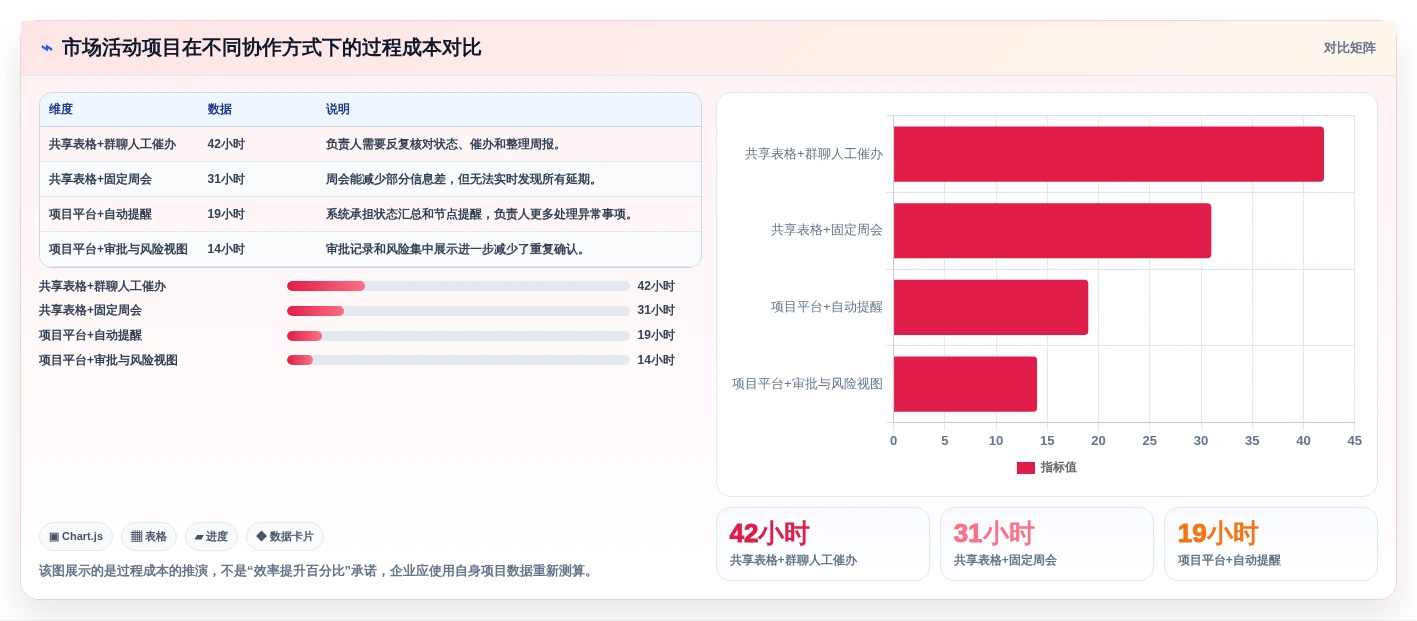This screenshot has width=1417, height=621.
Task: Click the chart axis label 共享表格+群聊人工催办
Action: [x=813, y=154]
